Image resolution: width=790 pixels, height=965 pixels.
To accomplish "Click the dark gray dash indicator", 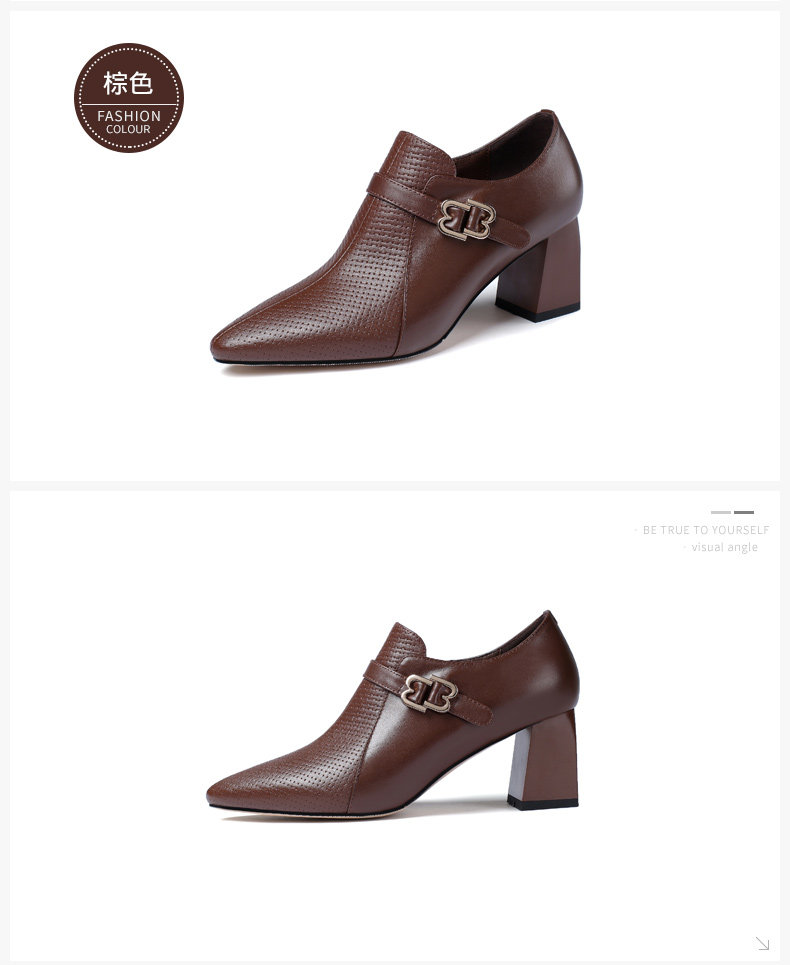I will click(x=744, y=512).
